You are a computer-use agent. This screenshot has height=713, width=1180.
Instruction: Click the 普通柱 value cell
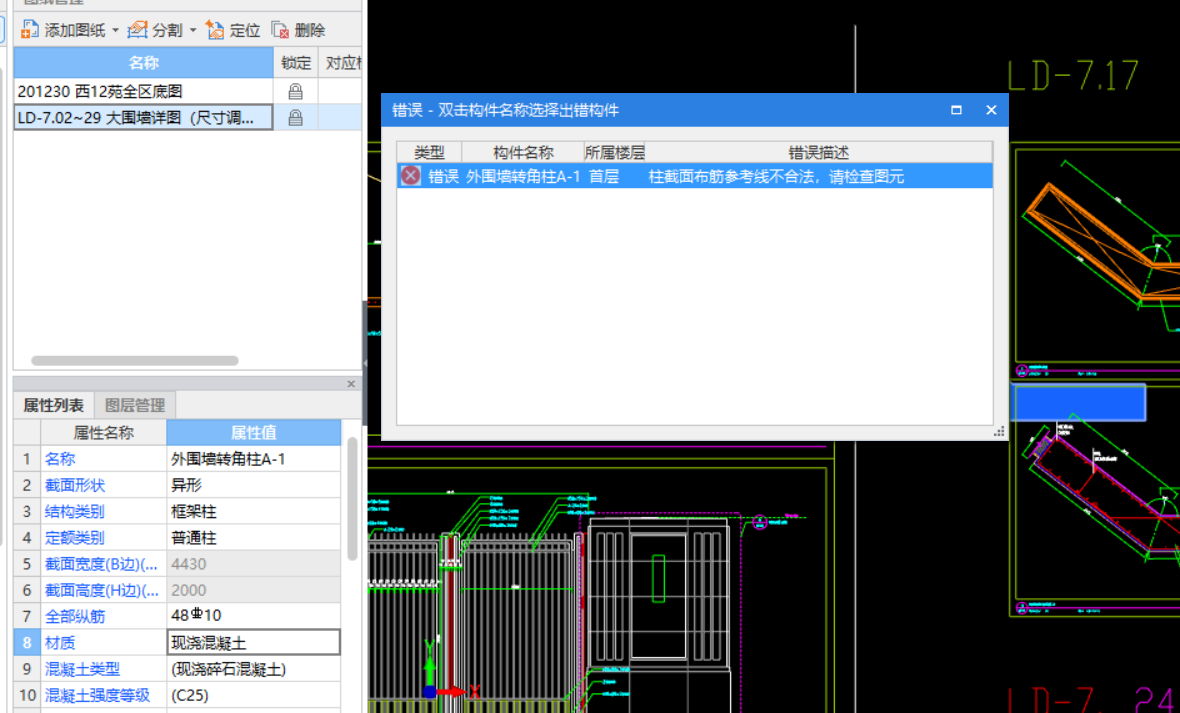click(x=254, y=538)
